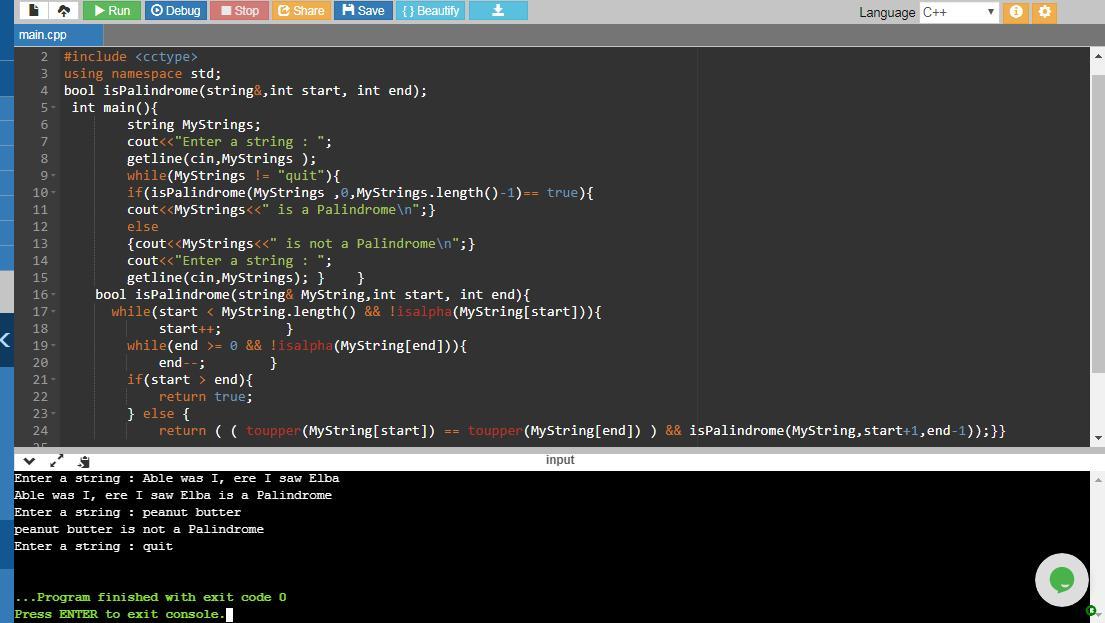Click the Save button
Viewport: 1105px width, 623px height.
click(x=362, y=11)
